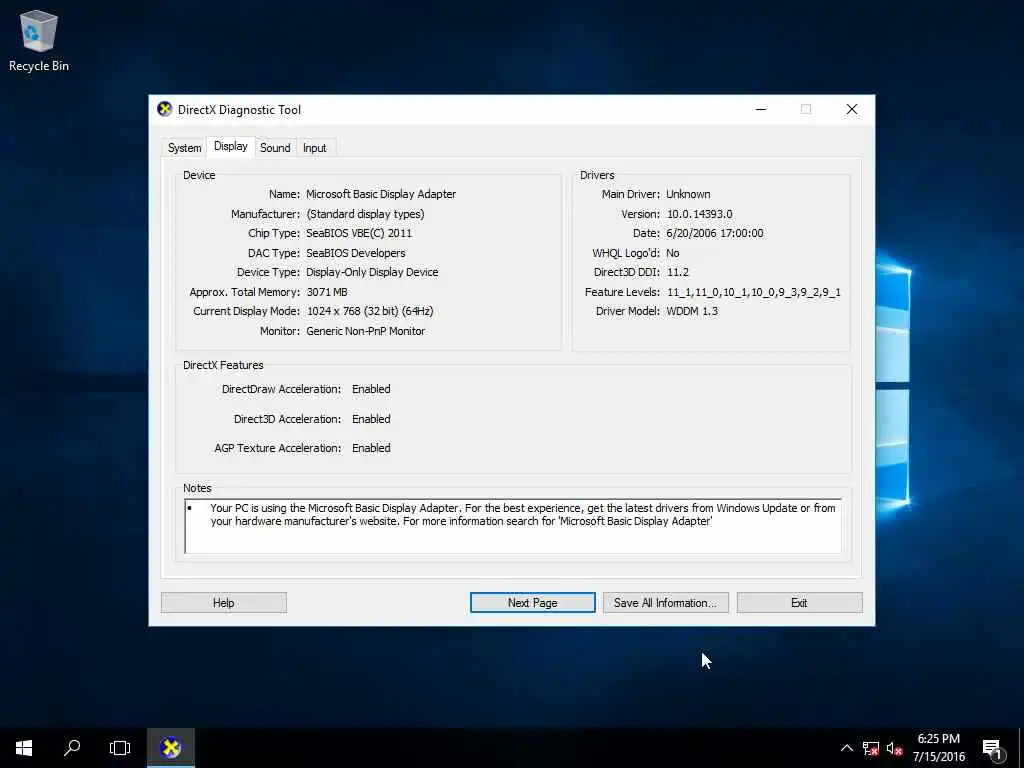This screenshot has height=768, width=1024.
Task: Show hidden system tray icons
Action: (846, 748)
